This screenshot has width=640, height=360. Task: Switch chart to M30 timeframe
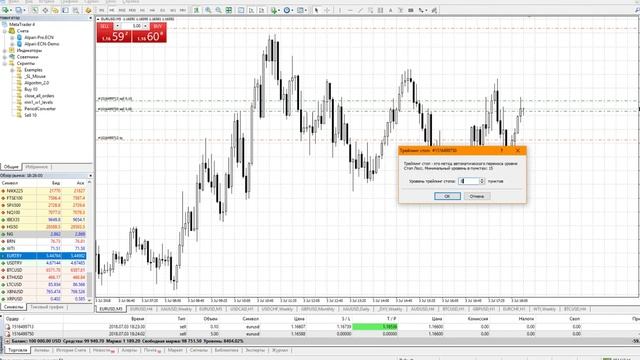click(132, 10)
